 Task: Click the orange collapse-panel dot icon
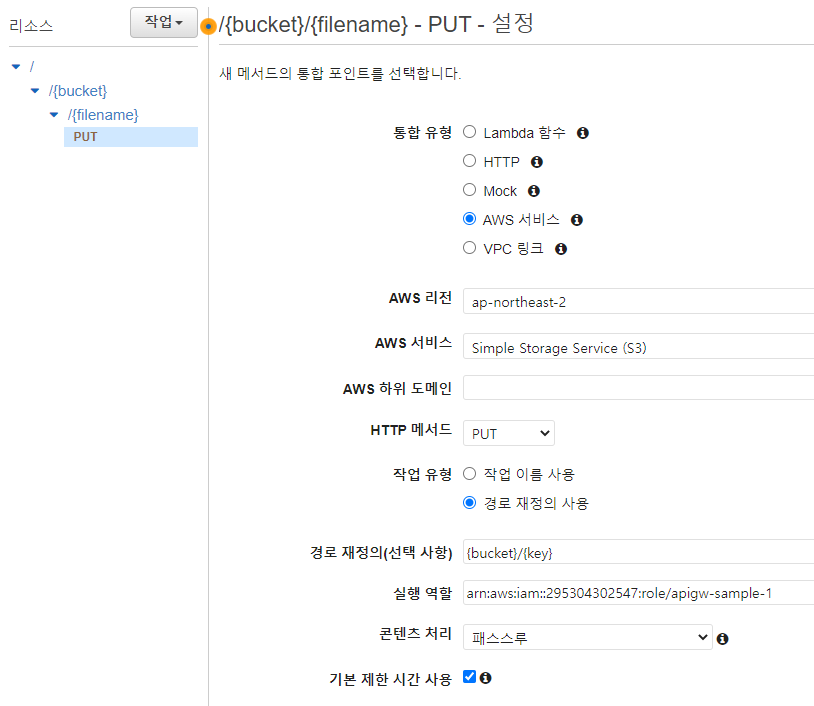coord(208,26)
